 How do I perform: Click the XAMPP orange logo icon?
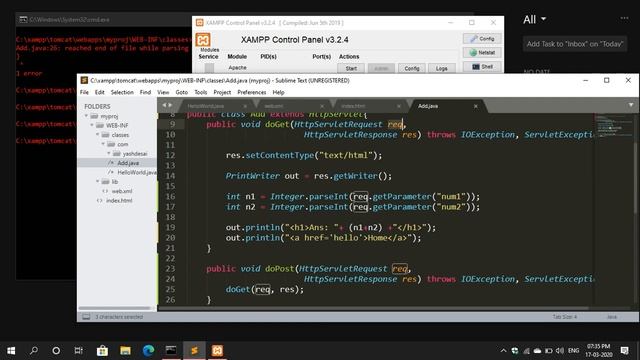(x=203, y=40)
